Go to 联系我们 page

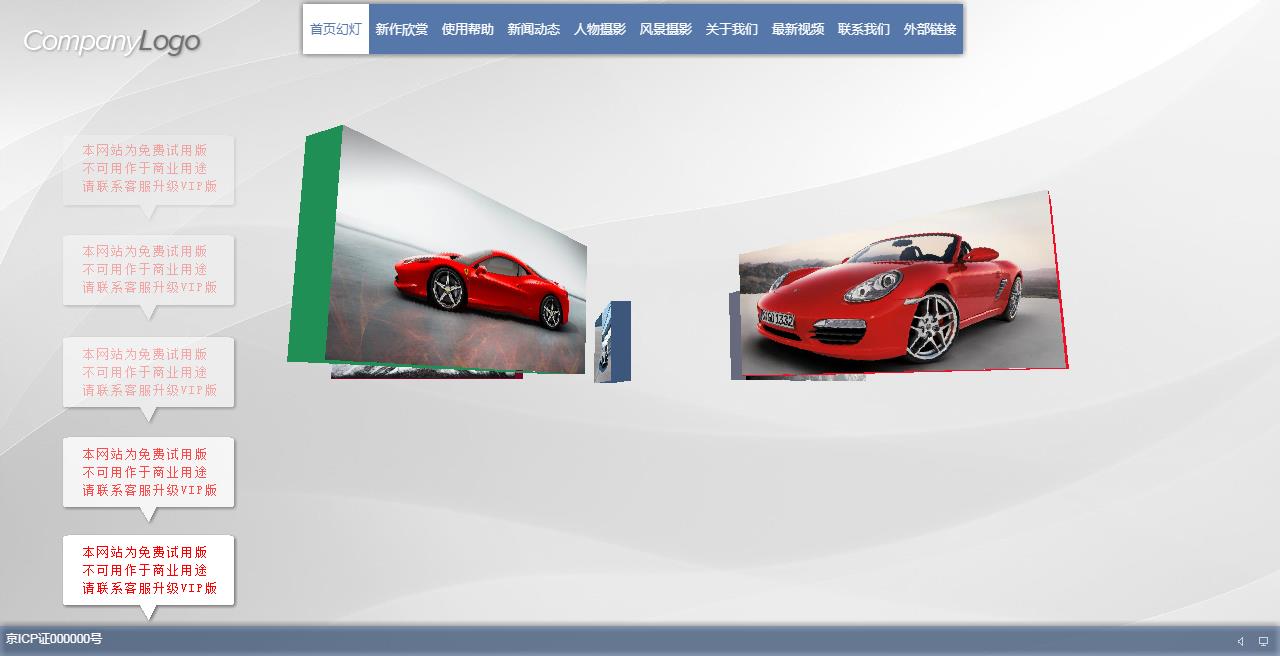tap(864, 29)
